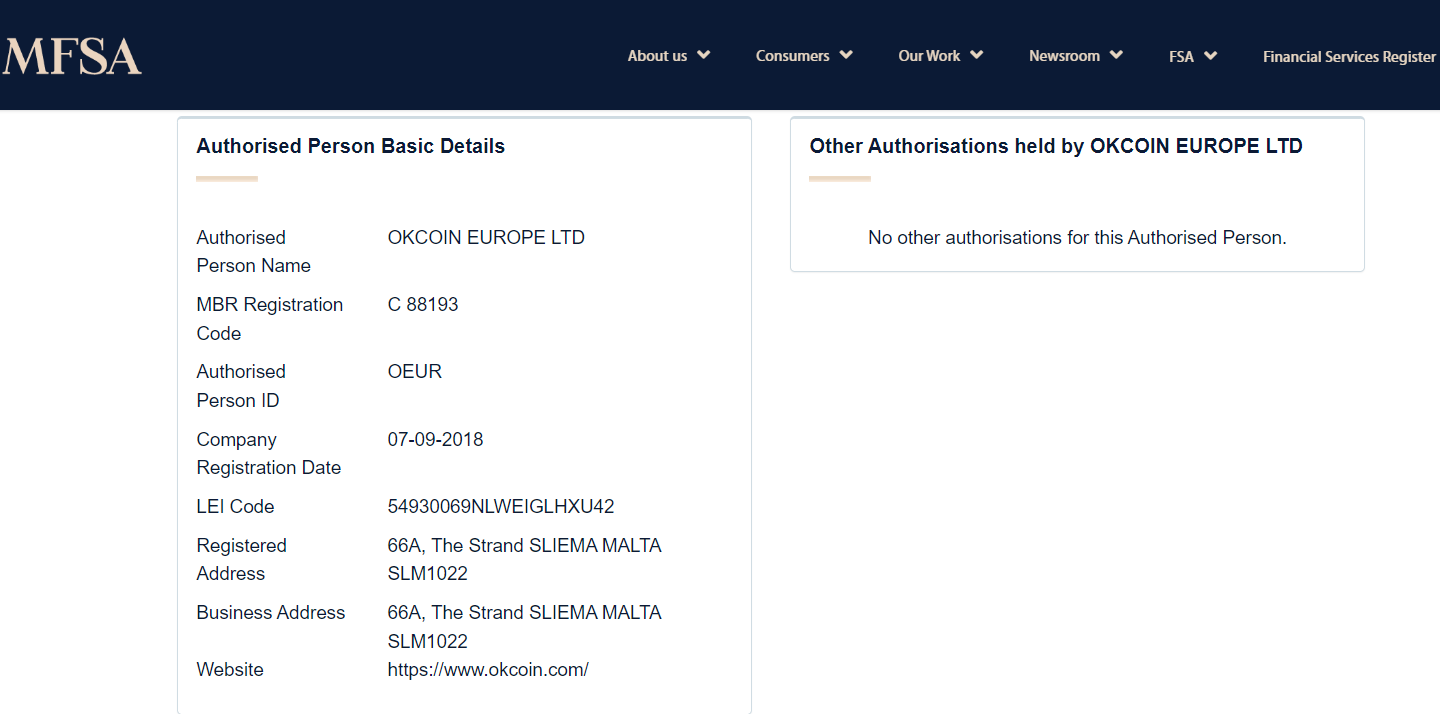Image resolution: width=1440 pixels, height=714 pixels.
Task: Open the Newsroom menu item
Action: (1064, 56)
